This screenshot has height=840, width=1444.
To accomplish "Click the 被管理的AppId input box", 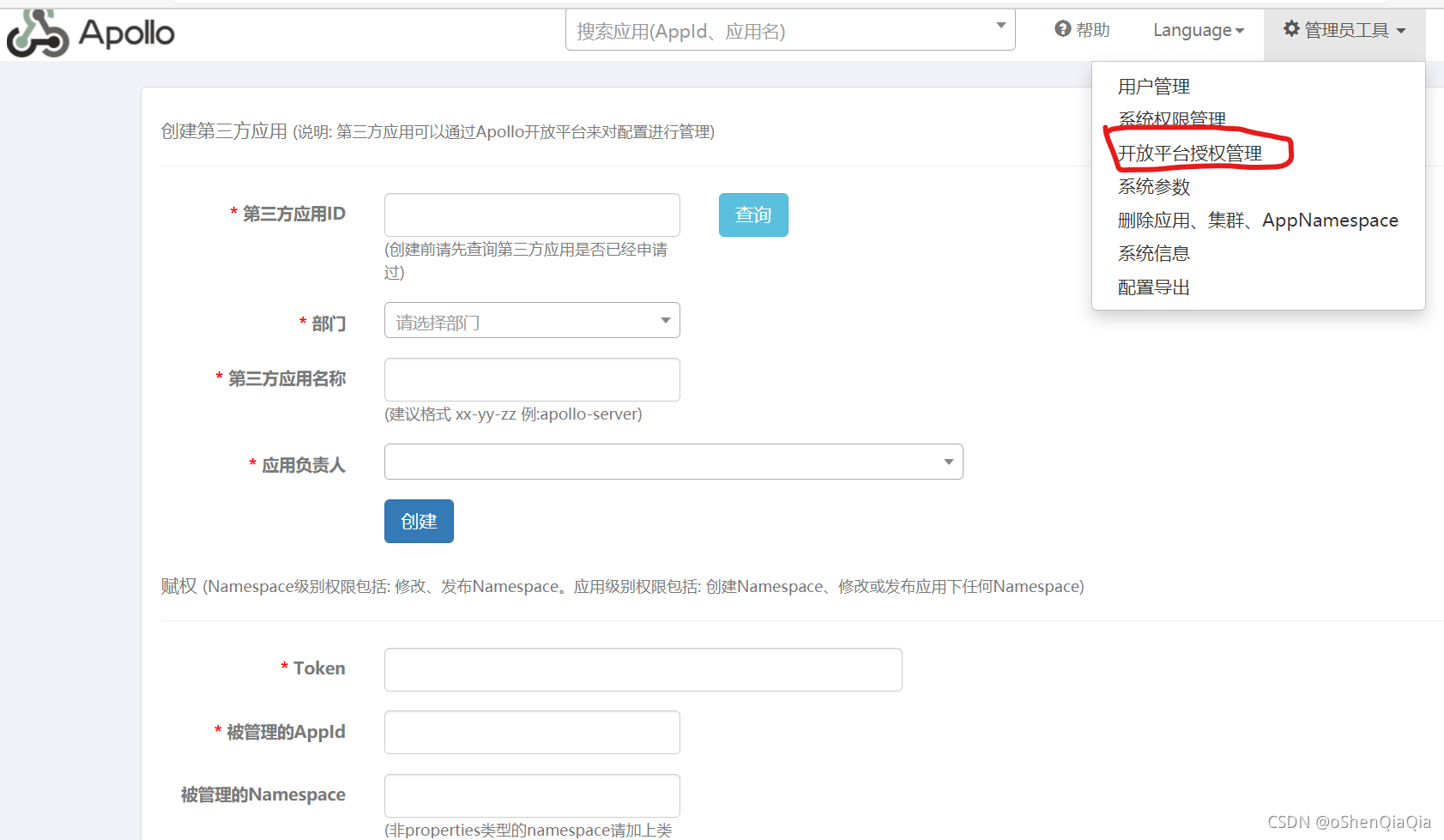I will point(531,732).
